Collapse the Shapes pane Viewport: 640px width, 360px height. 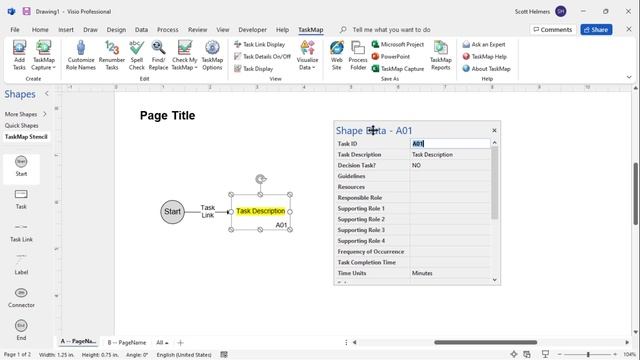point(47,93)
